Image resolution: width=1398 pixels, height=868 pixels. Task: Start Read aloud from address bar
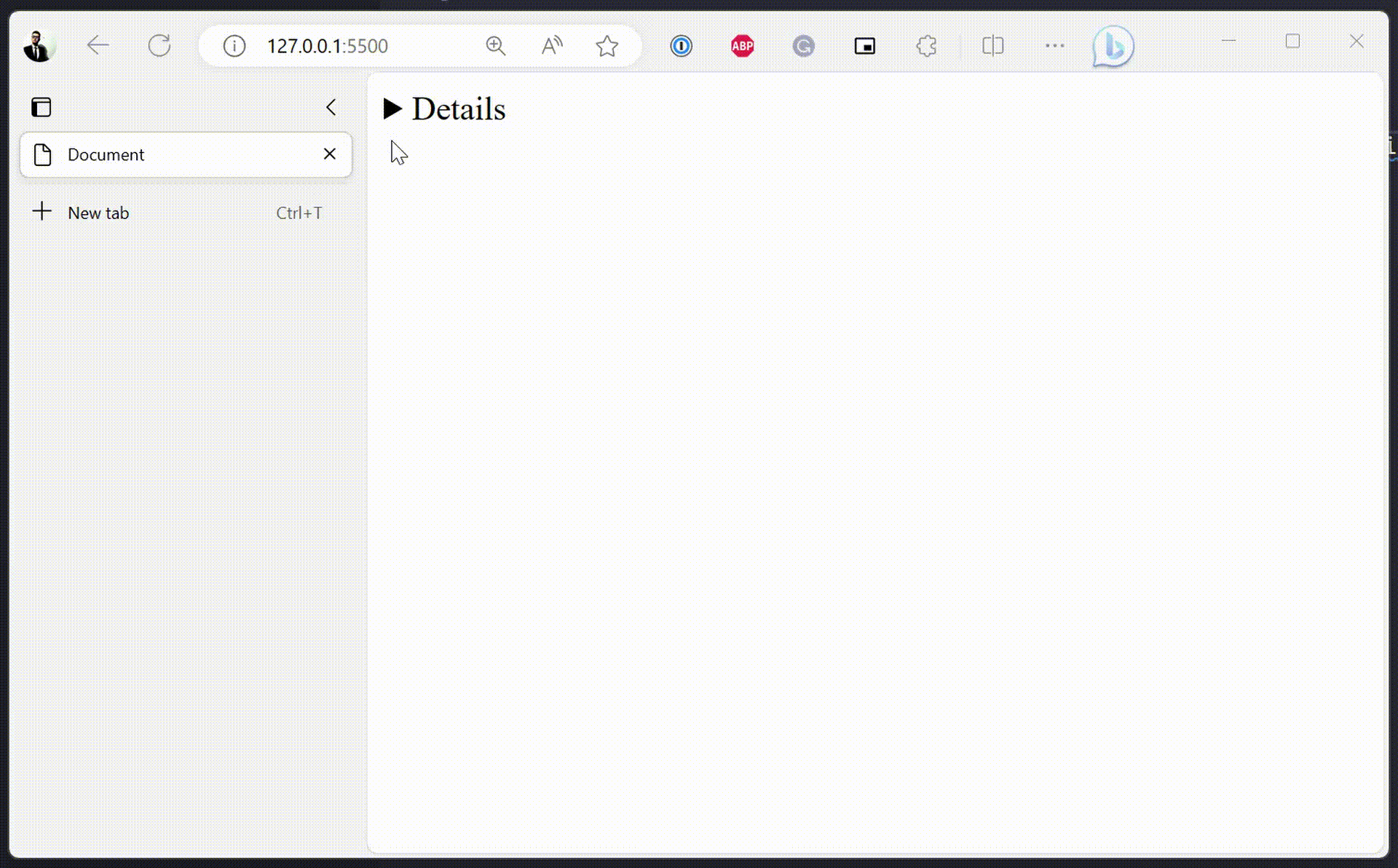click(x=552, y=46)
